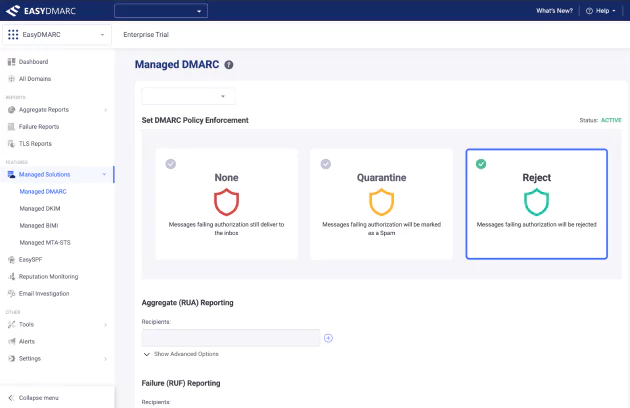Expand Show Advanced Options

click(181, 354)
